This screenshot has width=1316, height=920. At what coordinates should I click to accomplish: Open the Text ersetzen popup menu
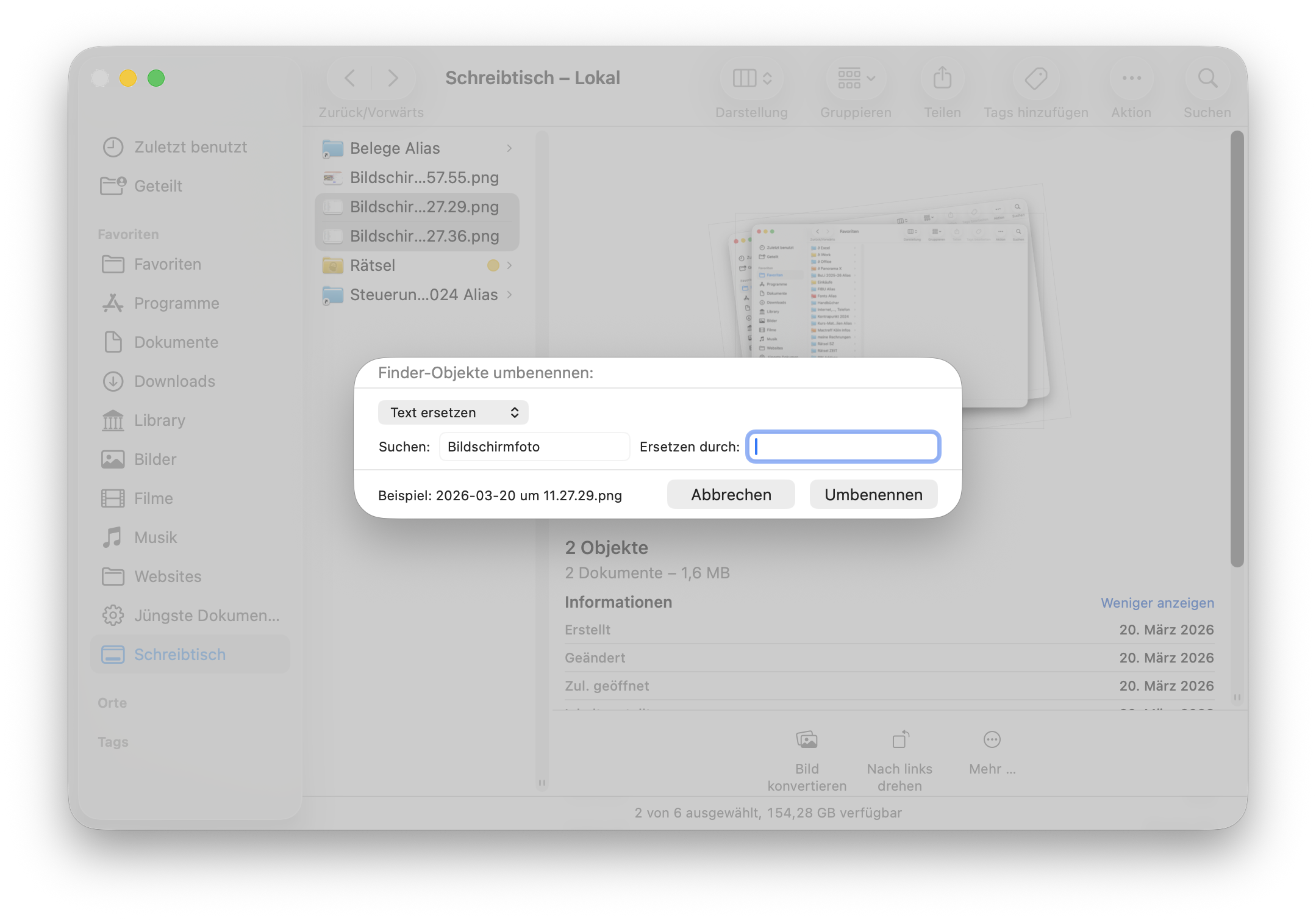coord(452,412)
